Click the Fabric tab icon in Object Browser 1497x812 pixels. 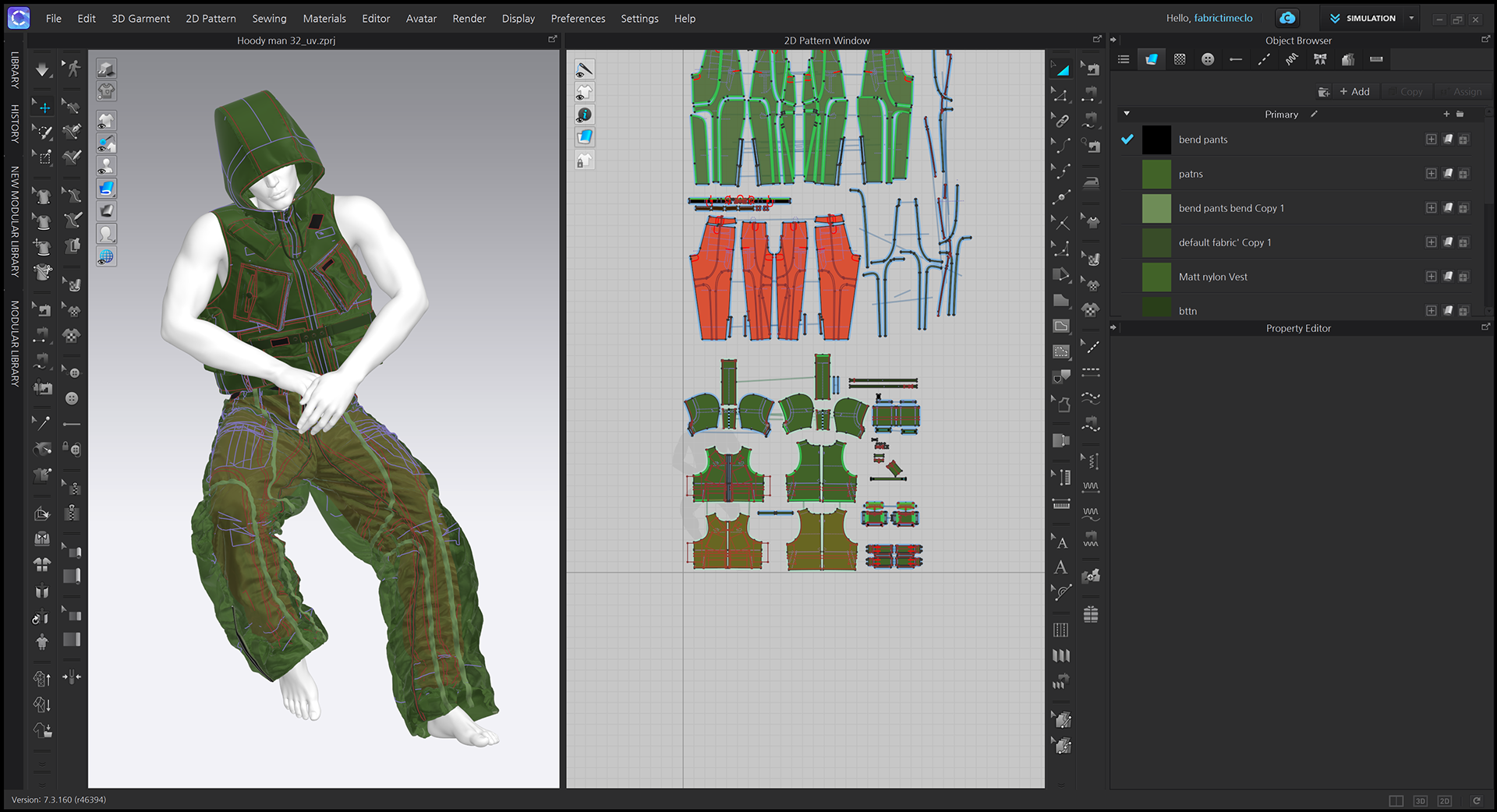click(1152, 60)
